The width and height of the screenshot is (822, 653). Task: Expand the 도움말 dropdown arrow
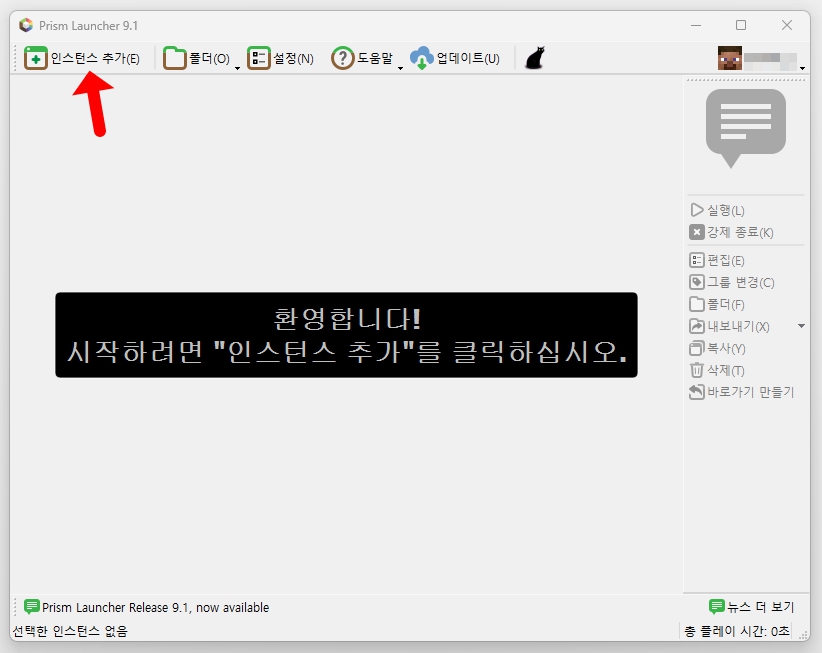tap(400, 67)
